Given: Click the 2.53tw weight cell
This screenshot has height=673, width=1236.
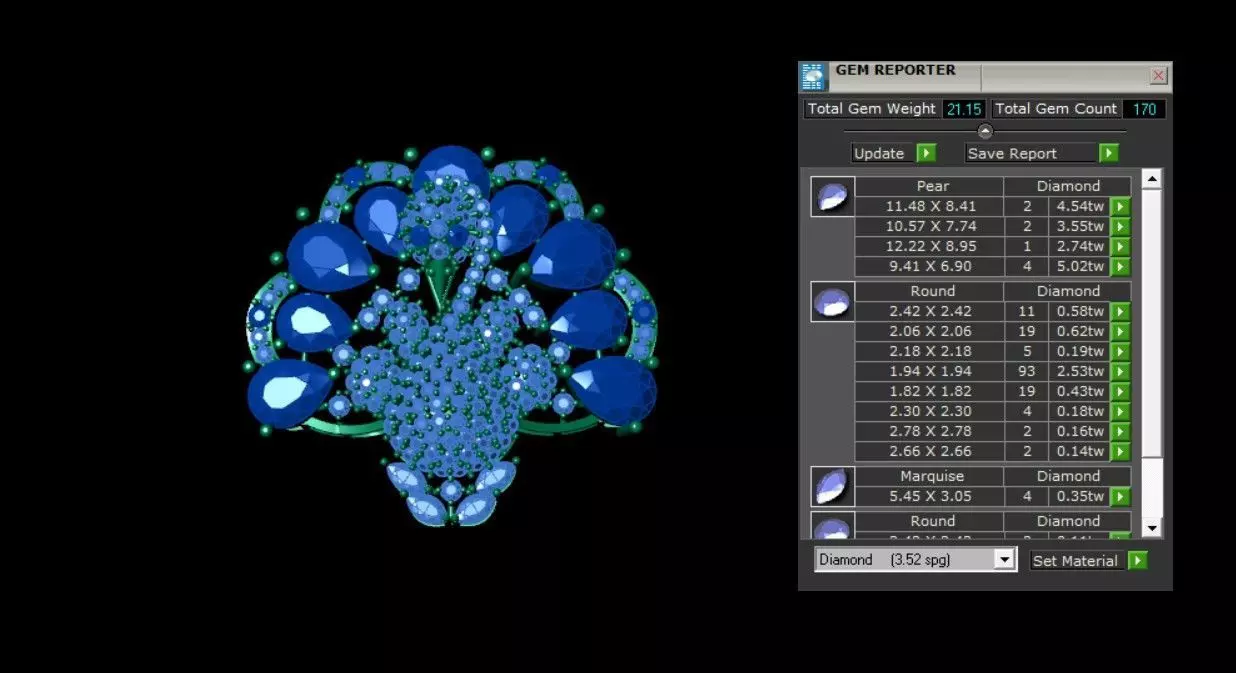Looking at the screenshot, I should (x=1078, y=371).
